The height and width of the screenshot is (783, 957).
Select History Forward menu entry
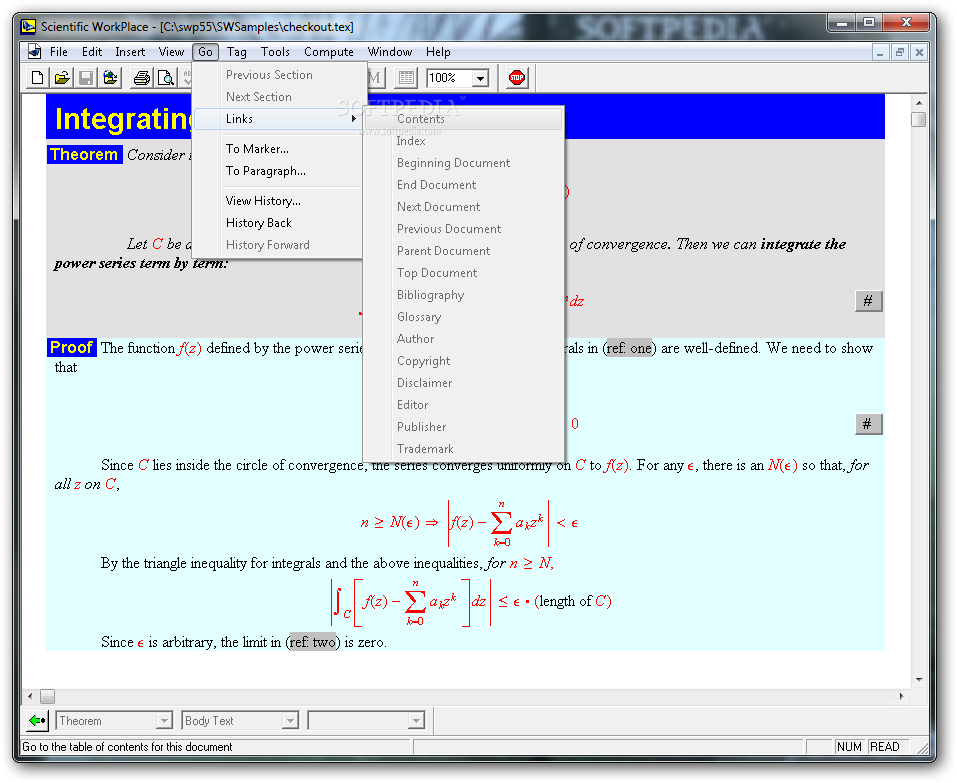pyautogui.click(x=279, y=244)
